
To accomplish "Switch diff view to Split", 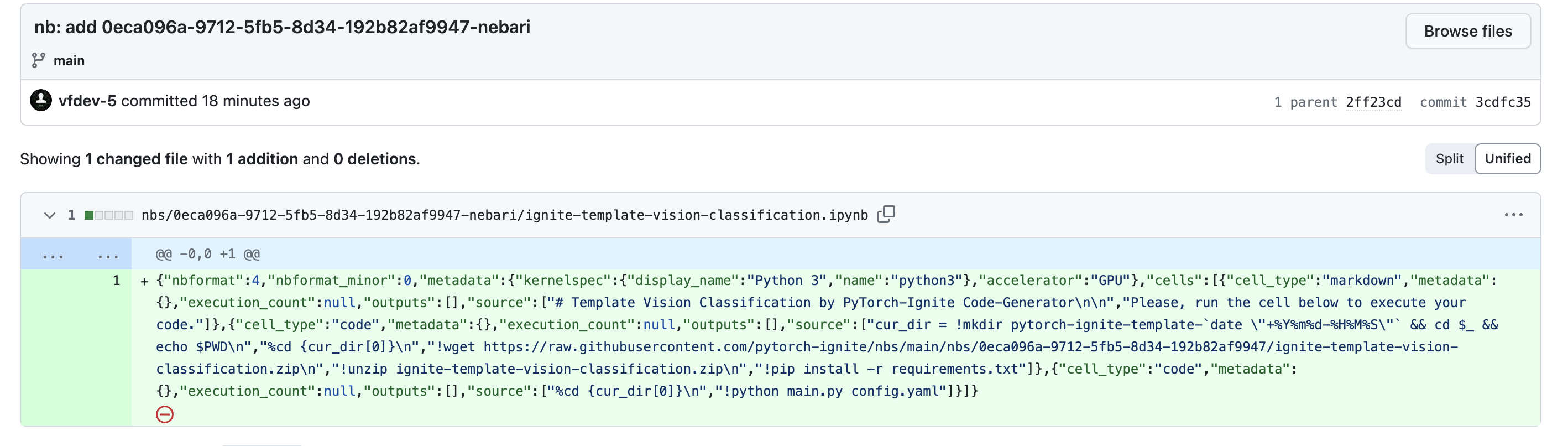I will pos(1449,159).
